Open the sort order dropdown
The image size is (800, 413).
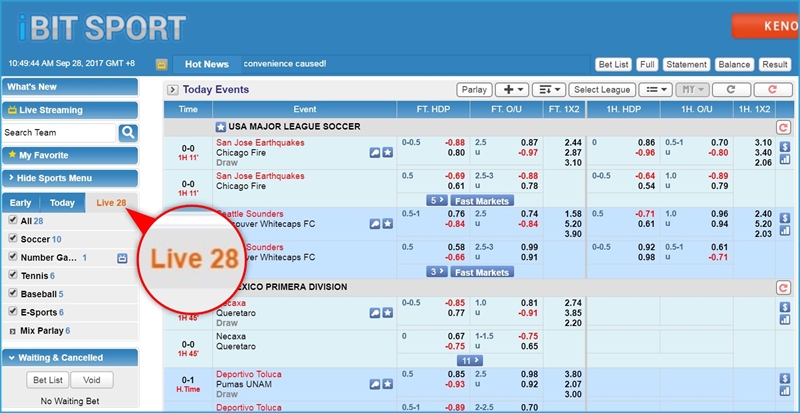548,89
